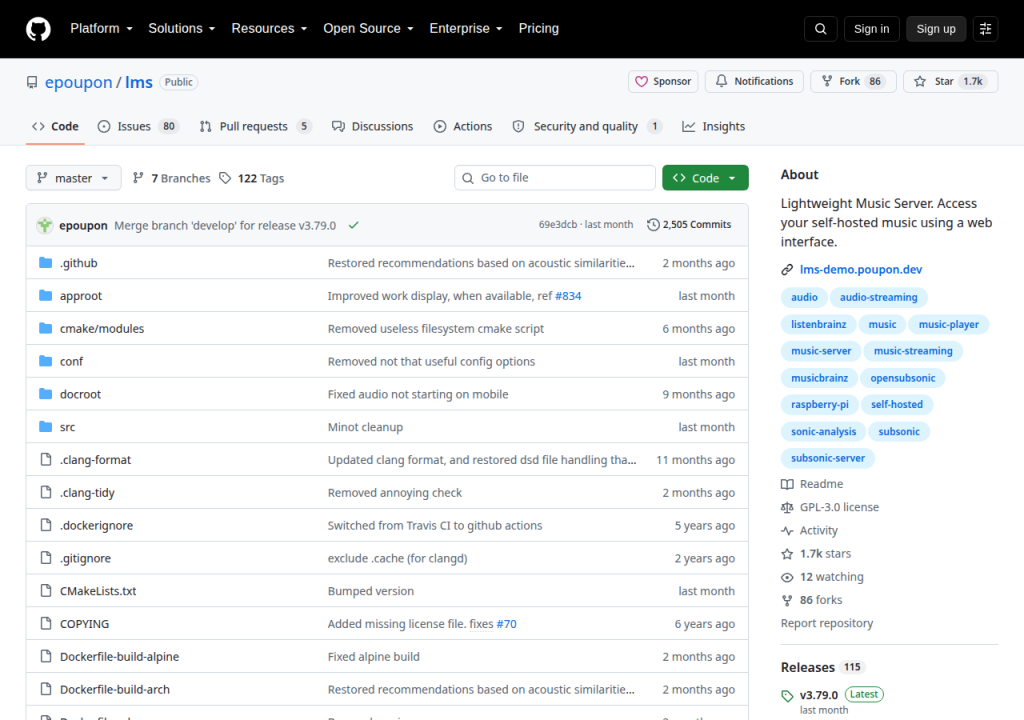Click the Sign in button
This screenshot has width=1024, height=720.
coord(871,29)
